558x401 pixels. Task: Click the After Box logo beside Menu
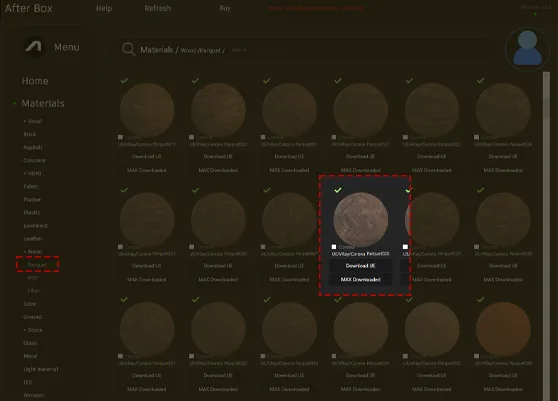33,46
